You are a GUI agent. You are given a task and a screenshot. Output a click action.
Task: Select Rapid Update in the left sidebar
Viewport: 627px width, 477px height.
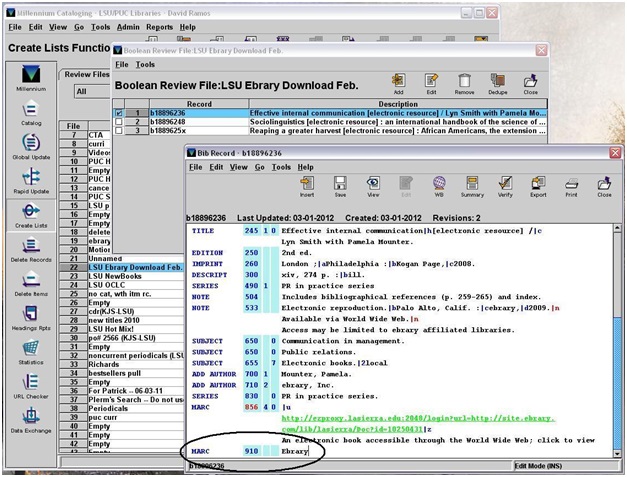(30, 181)
